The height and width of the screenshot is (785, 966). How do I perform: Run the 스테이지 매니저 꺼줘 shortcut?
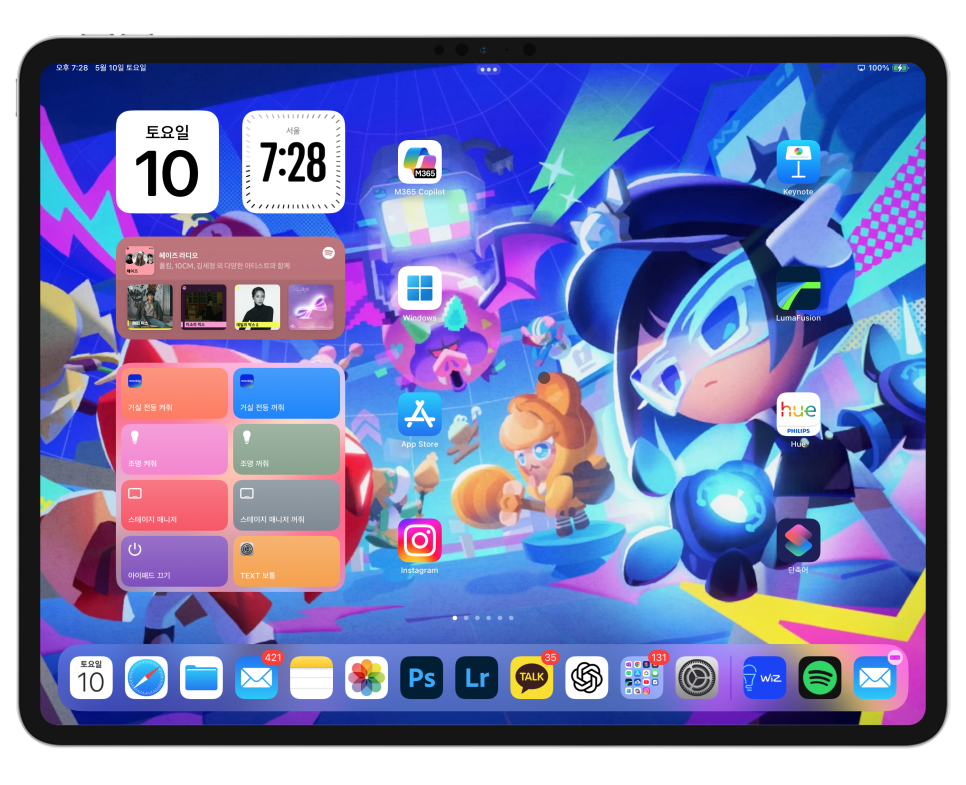(286, 505)
